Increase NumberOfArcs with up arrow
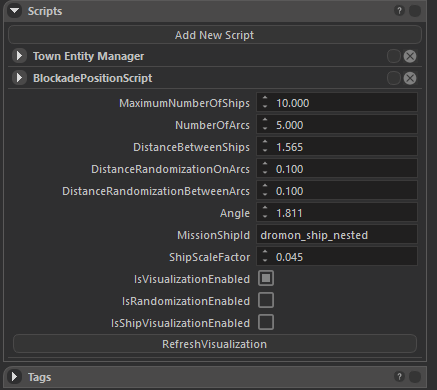 click(265, 120)
